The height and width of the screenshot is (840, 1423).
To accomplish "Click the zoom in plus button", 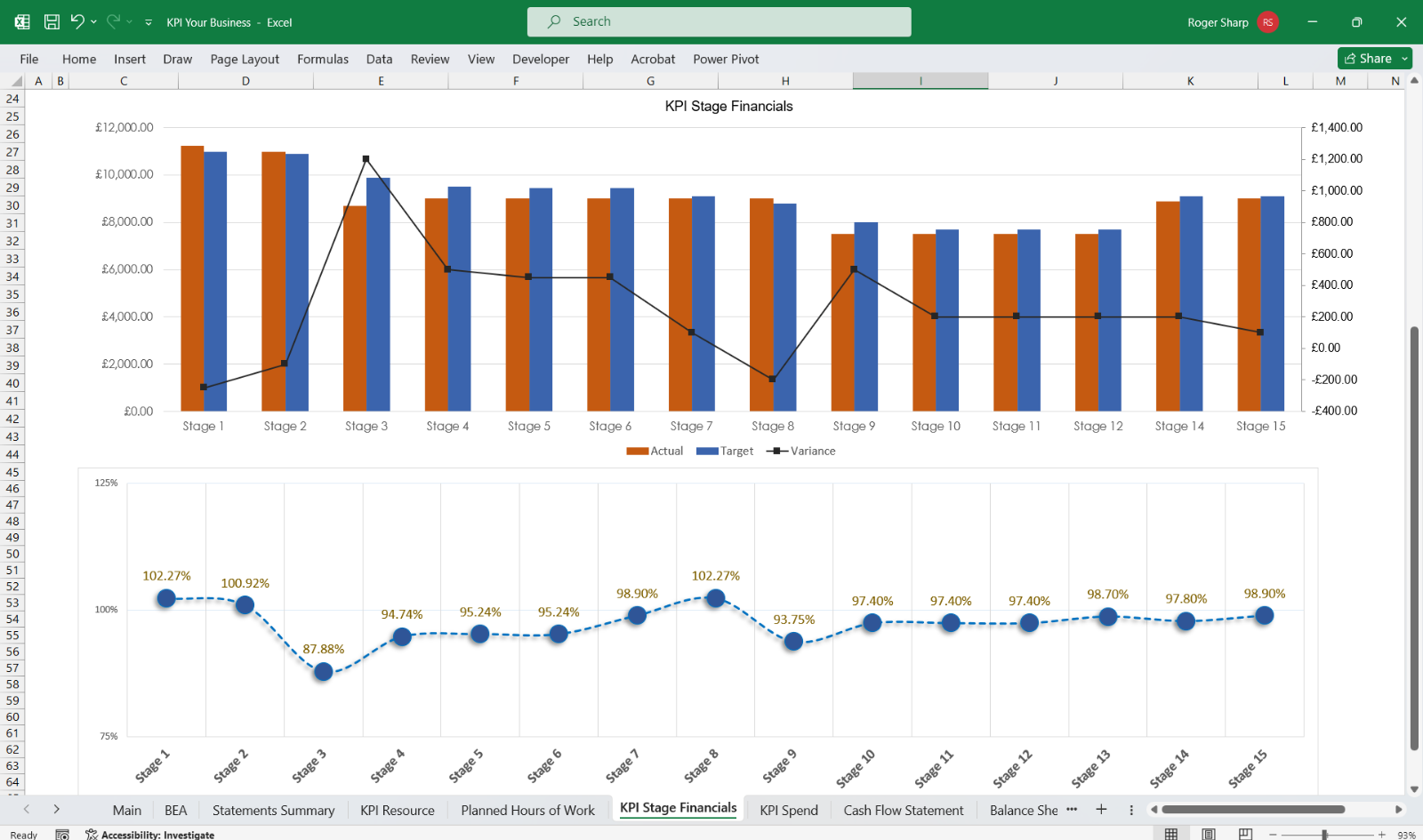I will [x=1381, y=835].
